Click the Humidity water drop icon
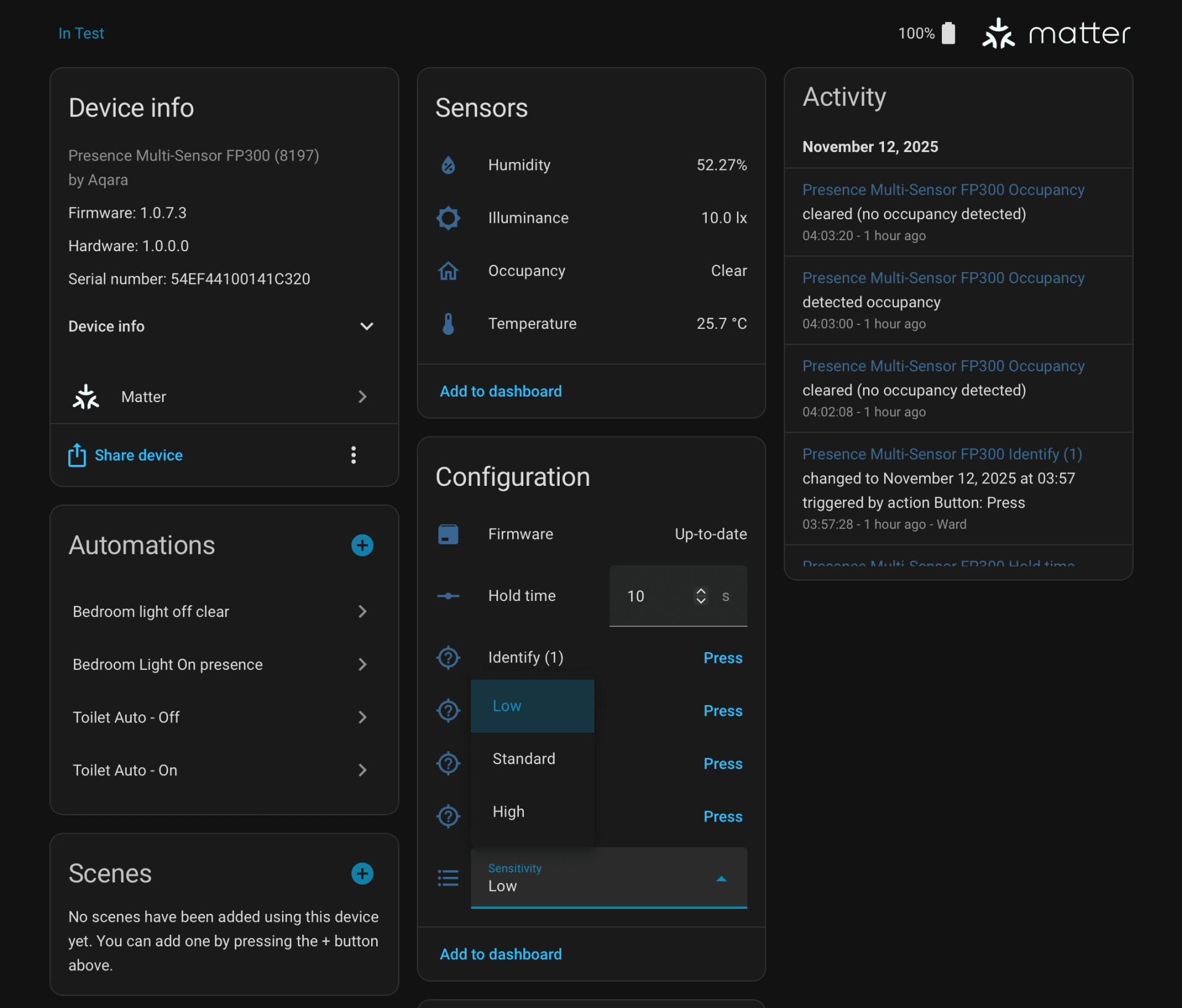 pos(448,165)
